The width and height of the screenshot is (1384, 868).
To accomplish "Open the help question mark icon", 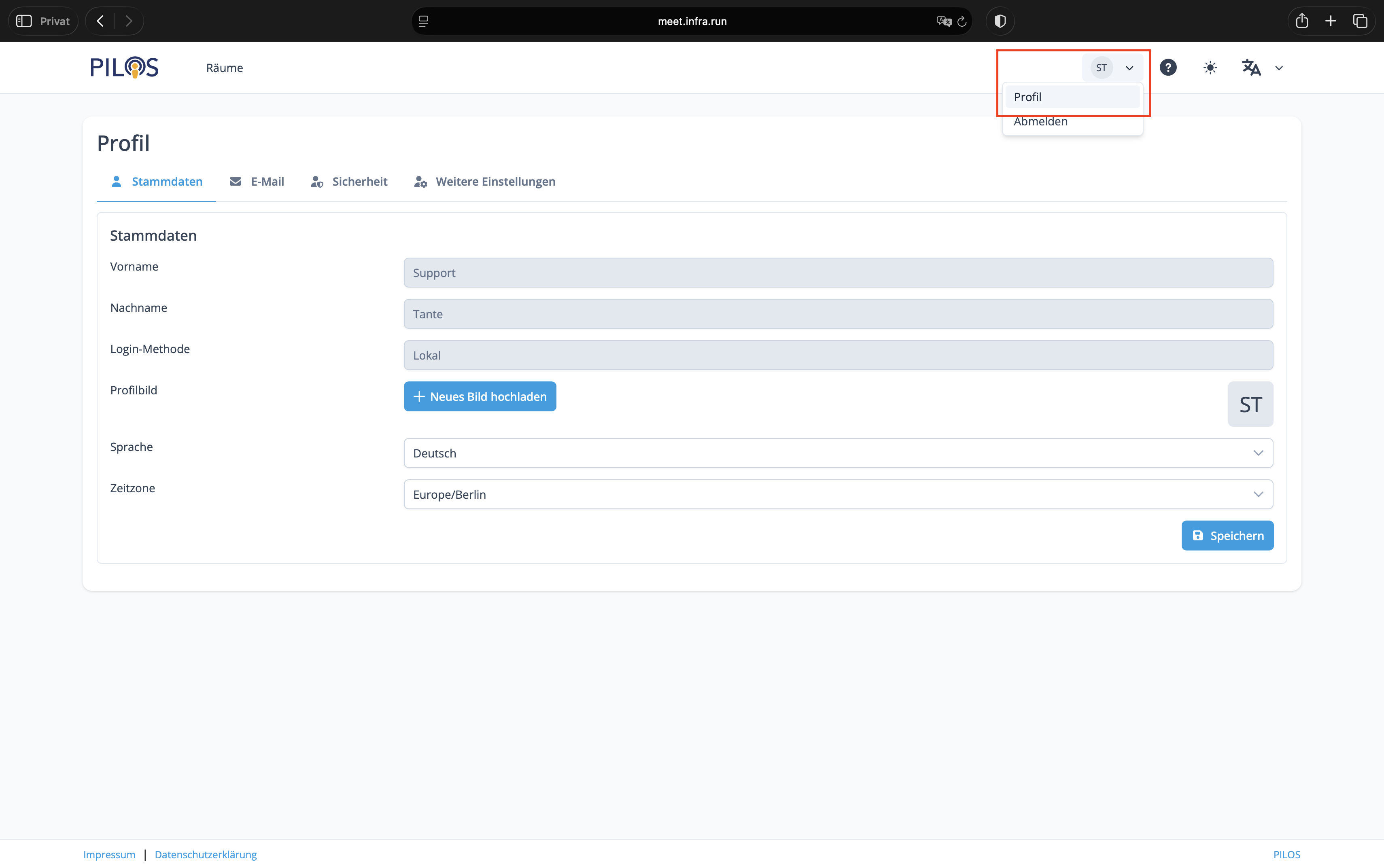I will click(1167, 68).
